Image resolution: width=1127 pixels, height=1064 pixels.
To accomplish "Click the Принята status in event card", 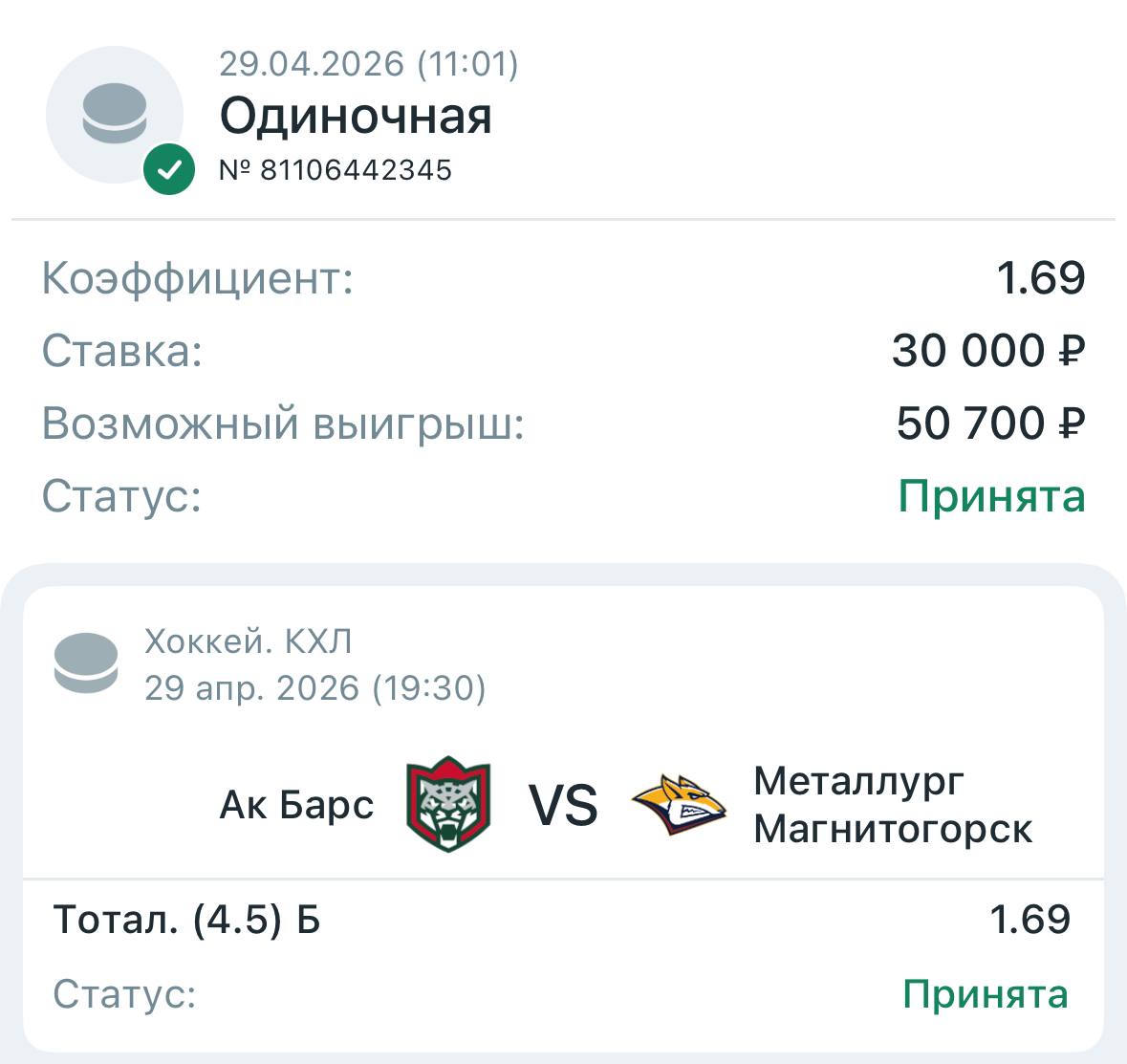I will tap(985, 994).
